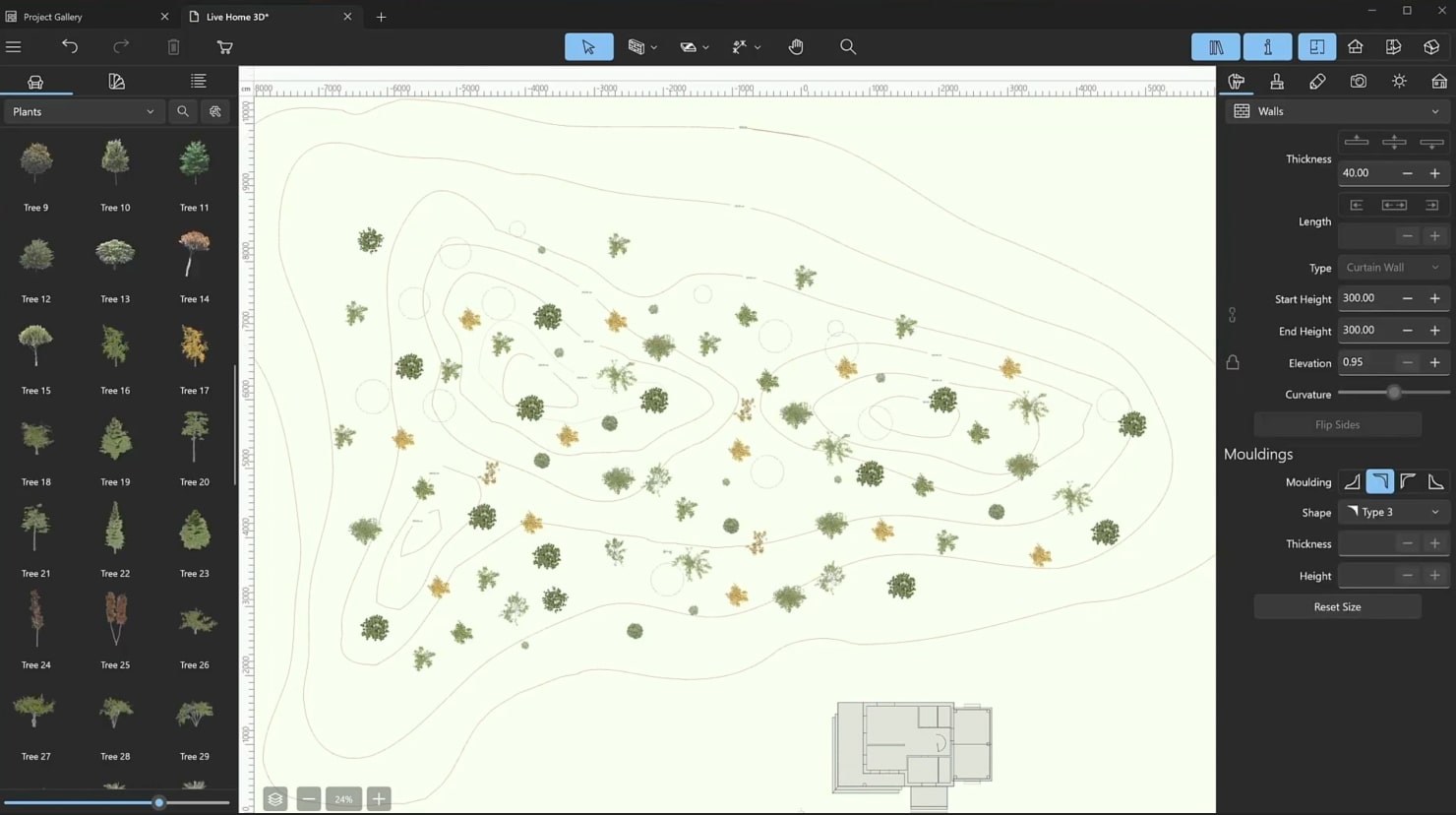
Task: Open the object properties inspector tab
Action: (x=1237, y=82)
